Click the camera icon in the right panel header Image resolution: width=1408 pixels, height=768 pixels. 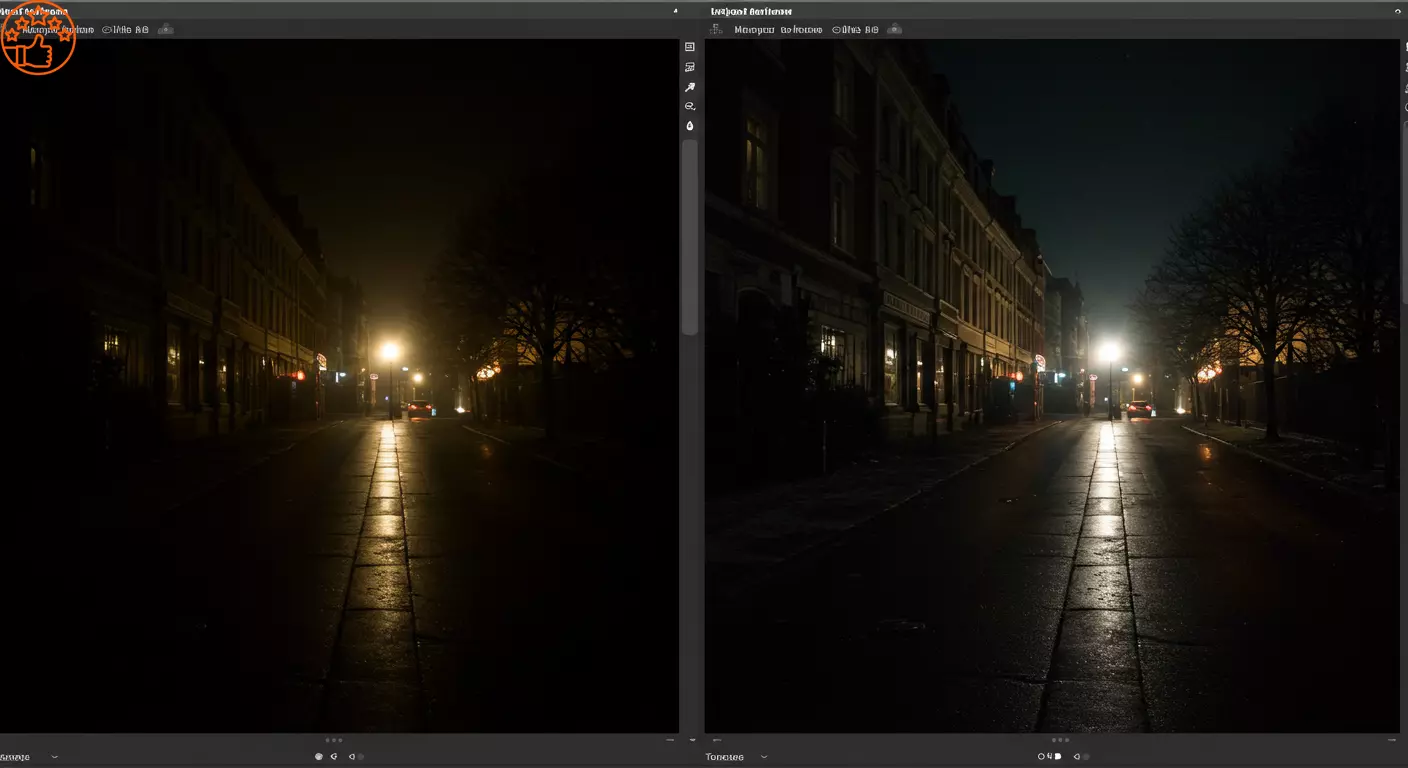[x=894, y=29]
